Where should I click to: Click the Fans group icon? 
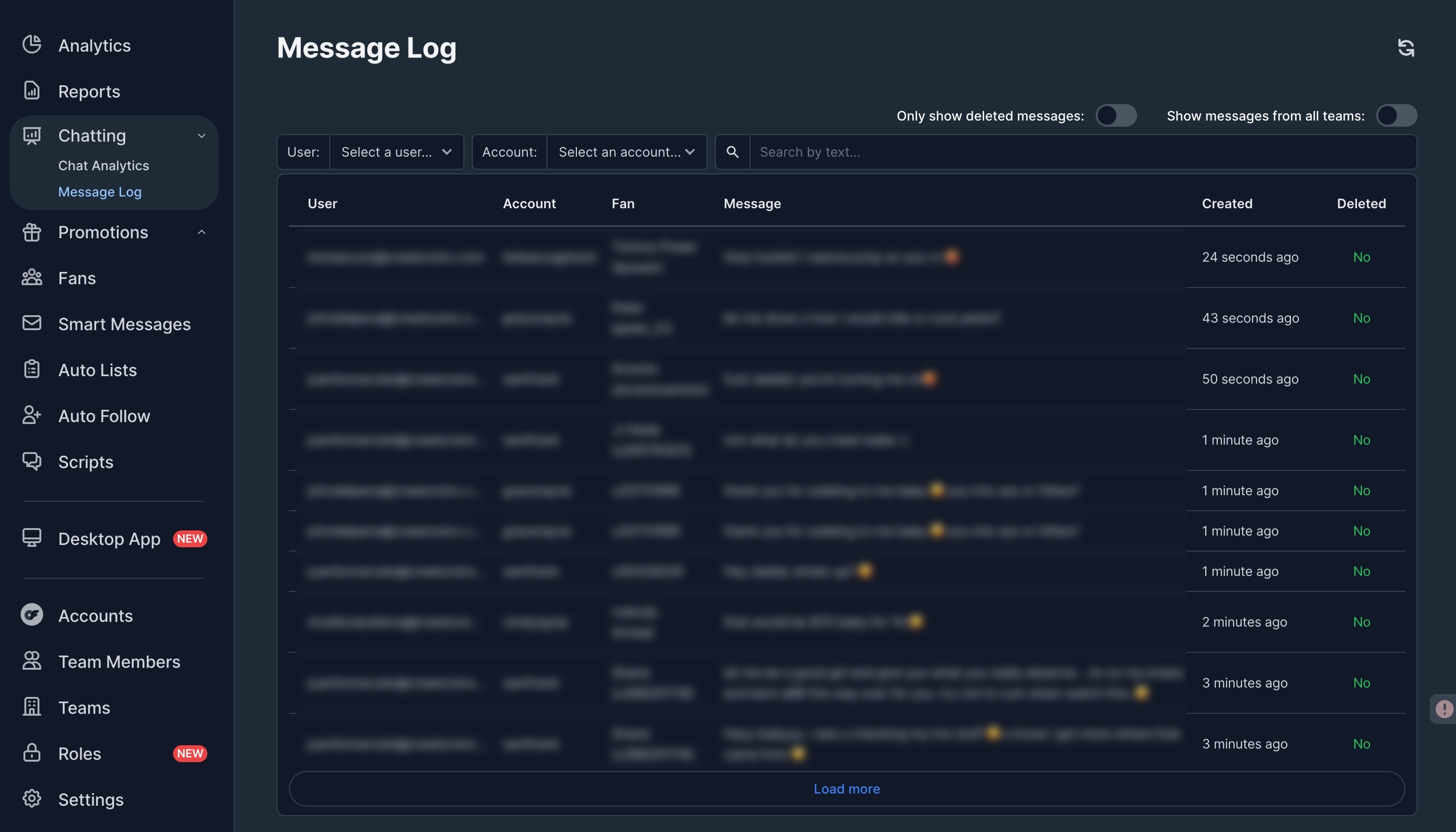[x=32, y=278]
